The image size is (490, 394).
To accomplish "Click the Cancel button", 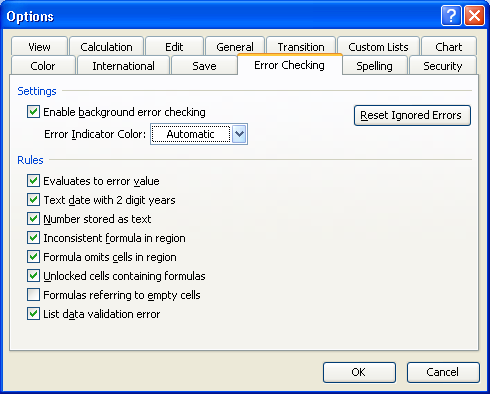I will 443,372.
